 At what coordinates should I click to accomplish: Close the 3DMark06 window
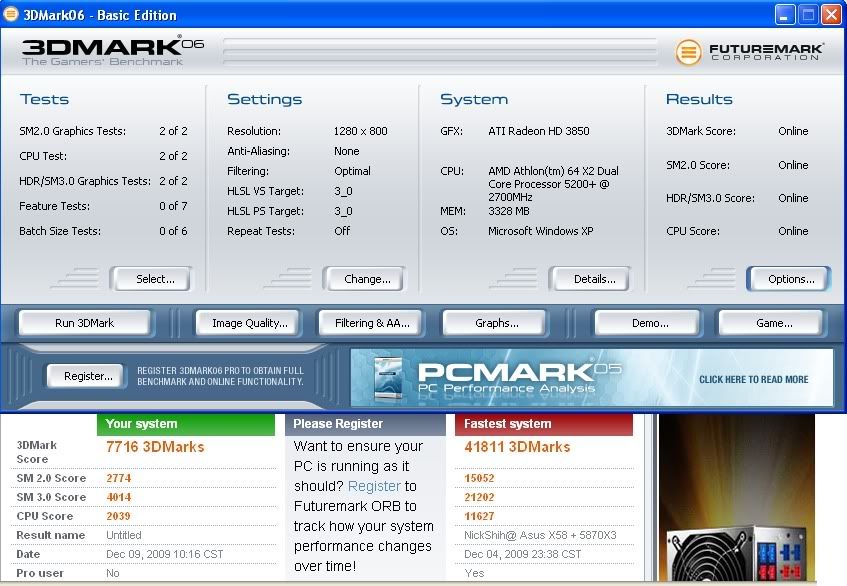[x=831, y=14]
